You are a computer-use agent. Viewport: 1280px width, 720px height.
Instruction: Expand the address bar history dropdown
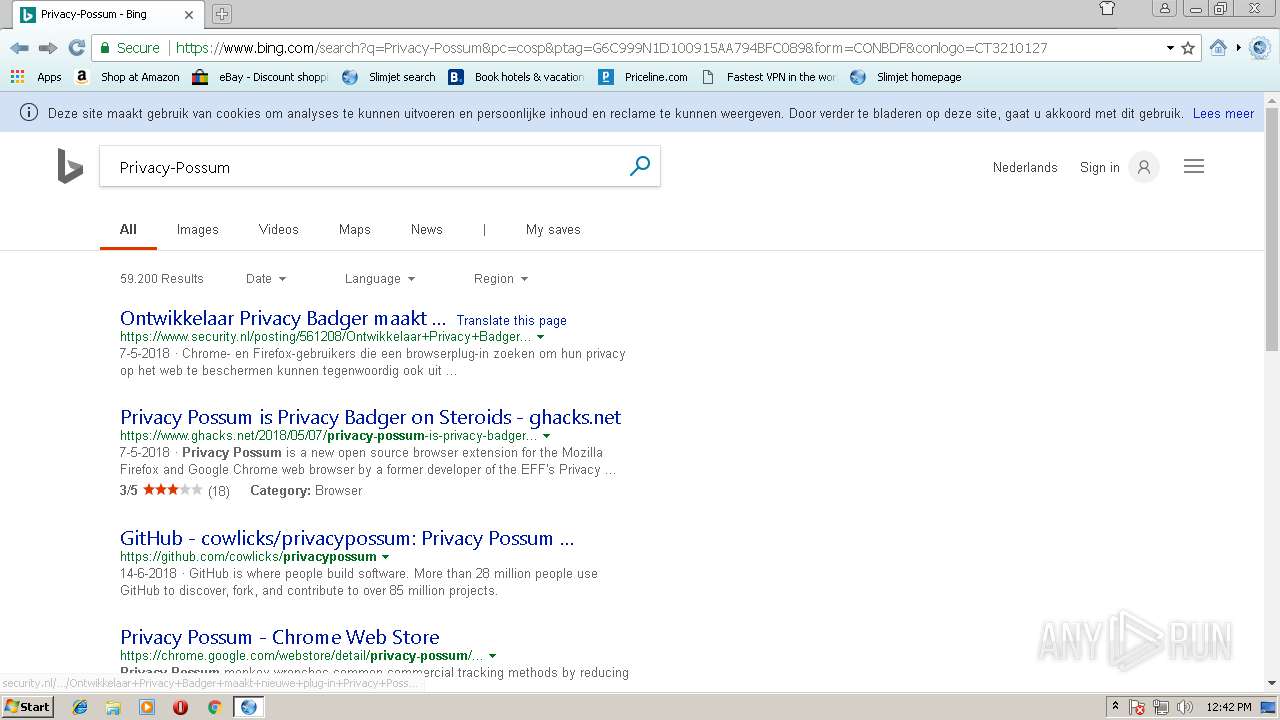[x=1170, y=48]
